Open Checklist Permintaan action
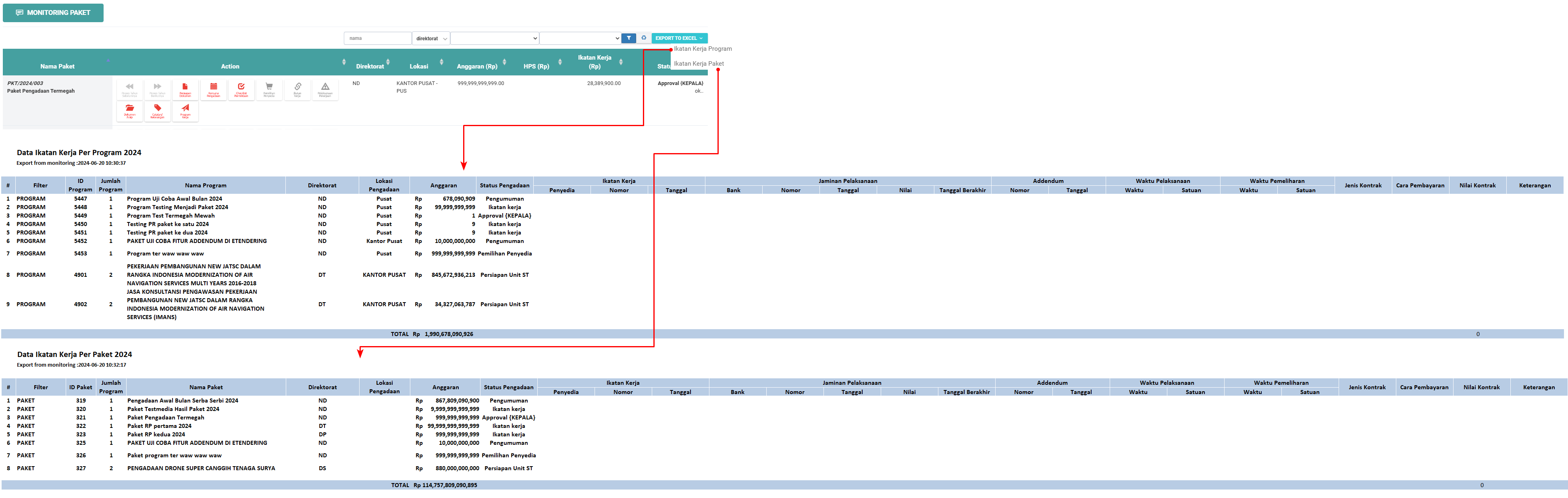The image size is (1568, 498). [x=241, y=89]
